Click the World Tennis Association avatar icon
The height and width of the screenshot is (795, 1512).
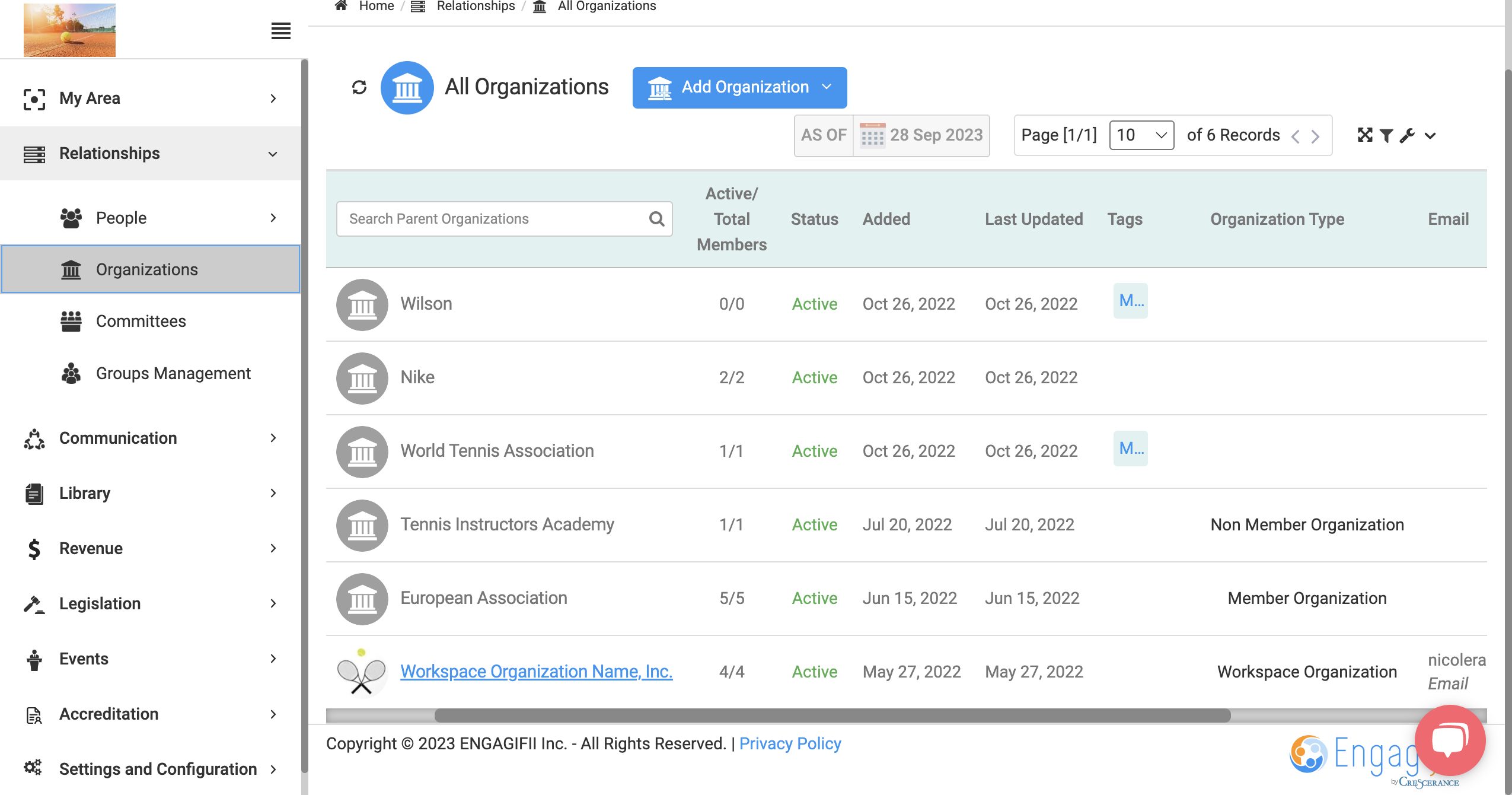(x=362, y=451)
